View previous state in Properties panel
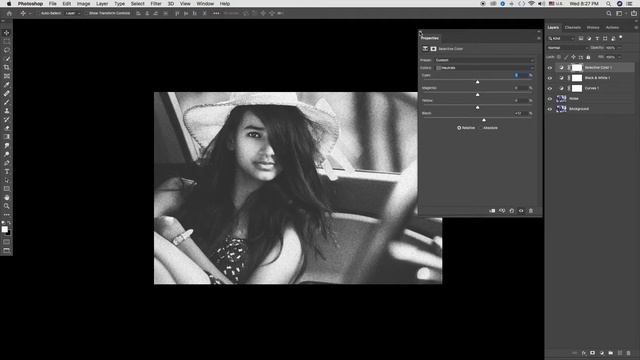This screenshot has width=640, height=360. (x=502, y=211)
